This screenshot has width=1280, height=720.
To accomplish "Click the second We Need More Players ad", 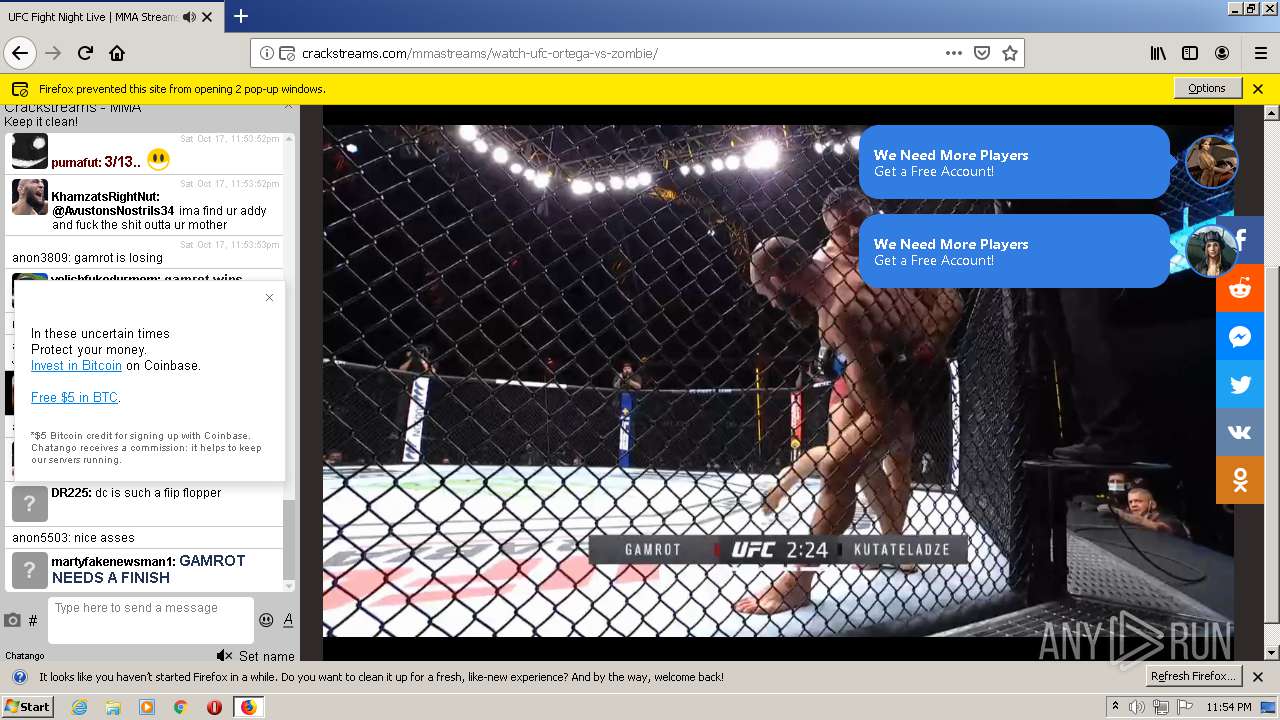I will pyautogui.click(x=1014, y=251).
